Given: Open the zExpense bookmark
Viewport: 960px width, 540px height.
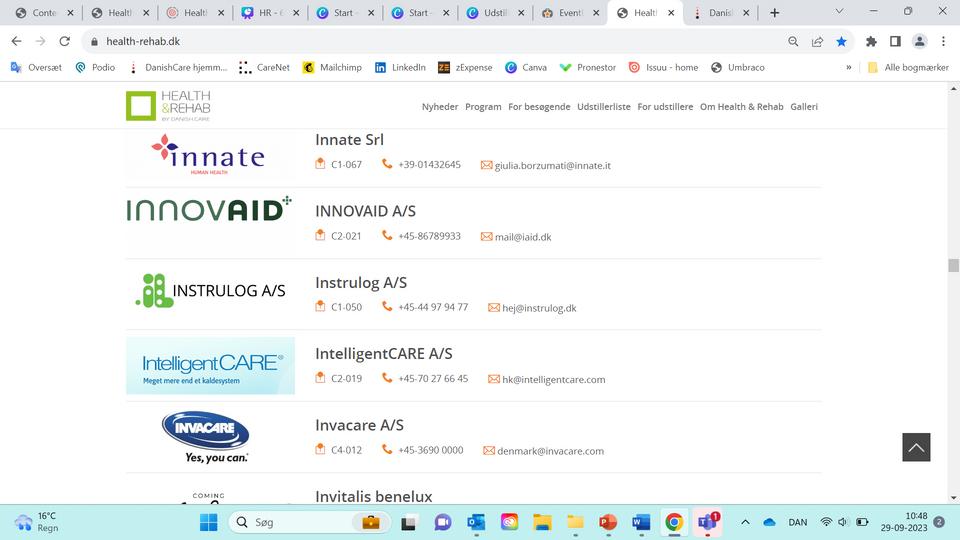Looking at the screenshot, I should (x=465, y=67).
